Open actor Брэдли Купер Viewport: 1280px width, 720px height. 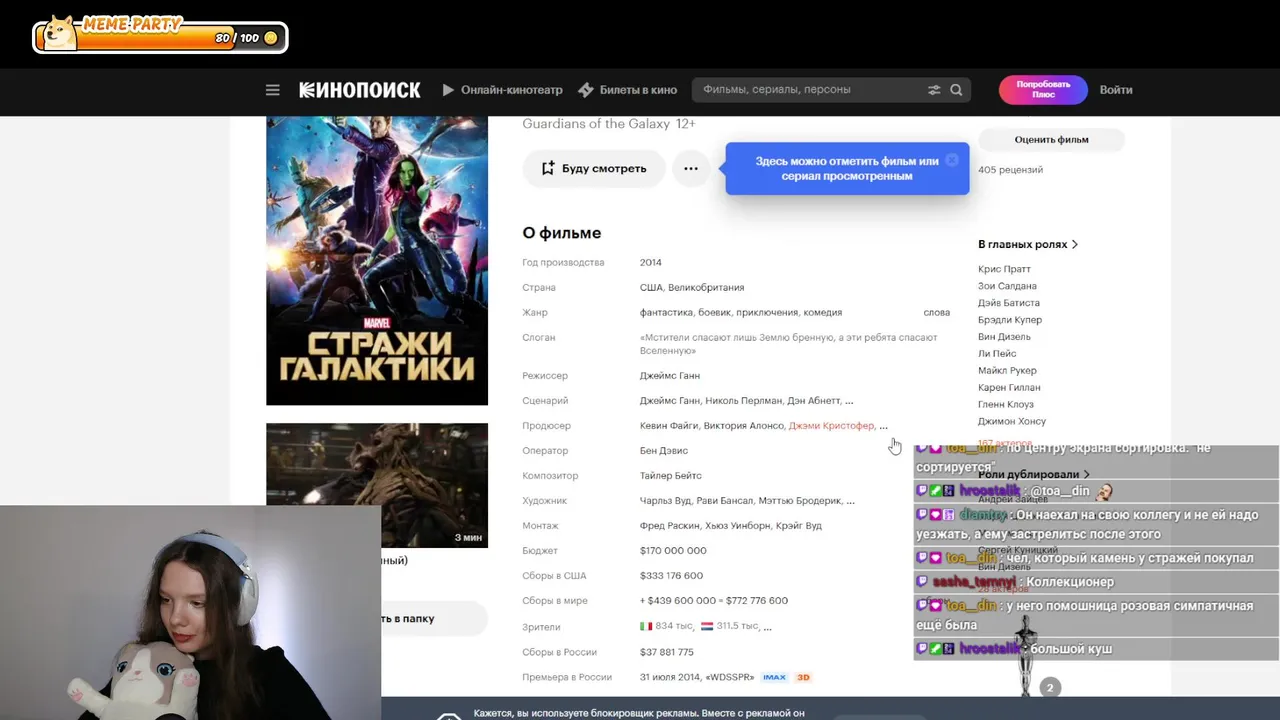click(1010, 320)
